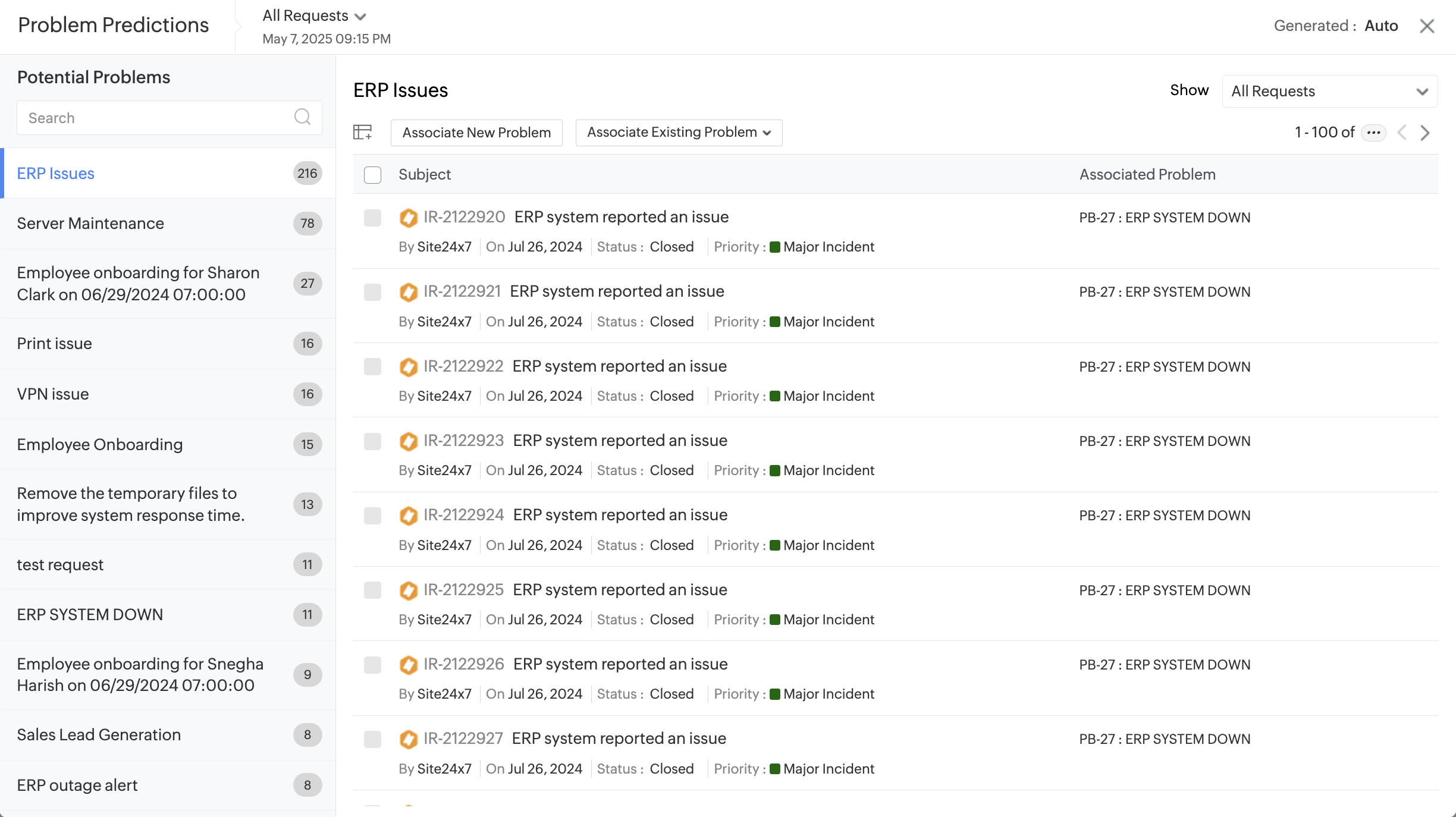Click incident icon of IR-2122920
1456x817 pixels.
408,218
